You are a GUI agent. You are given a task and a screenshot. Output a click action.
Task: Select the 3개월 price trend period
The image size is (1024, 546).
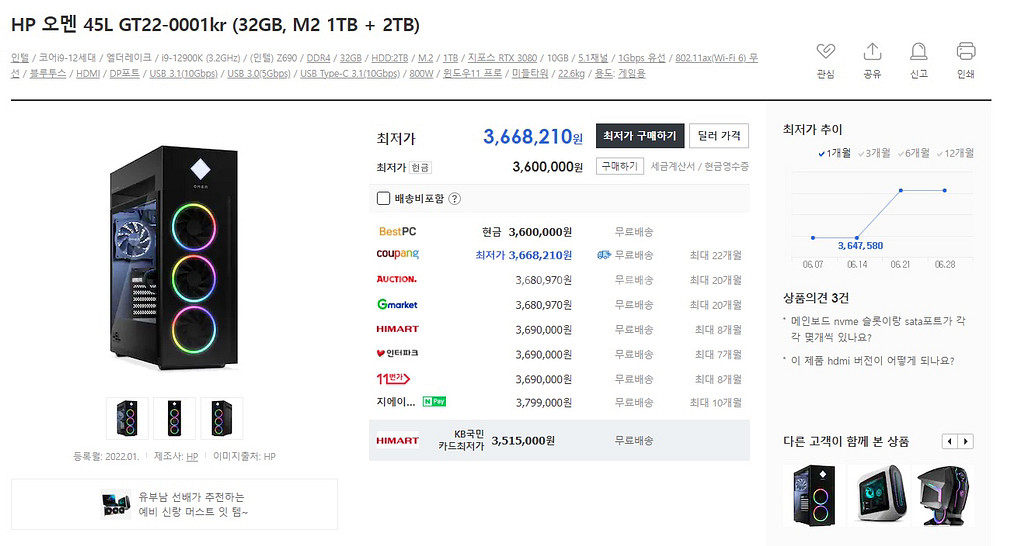pos(874,153)
